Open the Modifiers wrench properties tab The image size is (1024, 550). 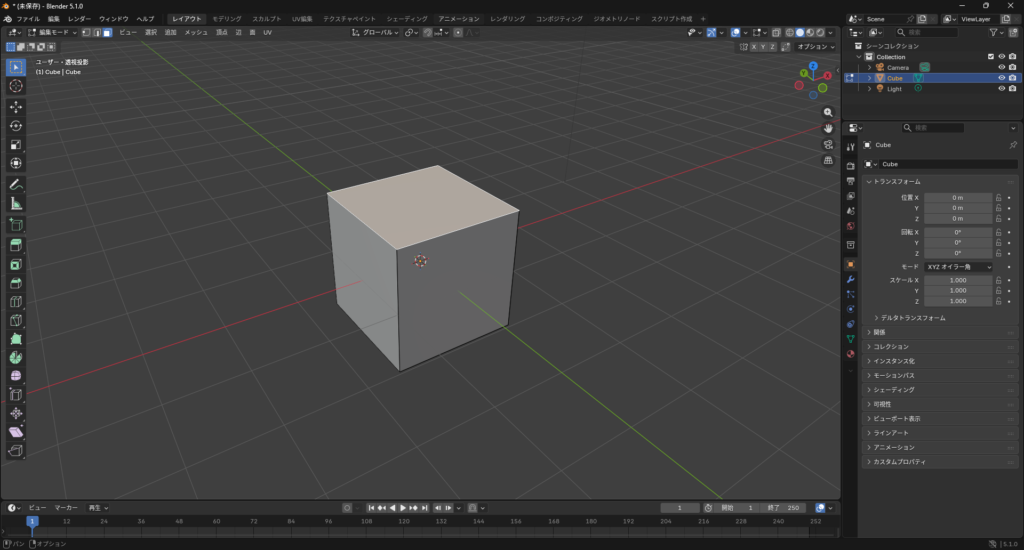(850, 280)
